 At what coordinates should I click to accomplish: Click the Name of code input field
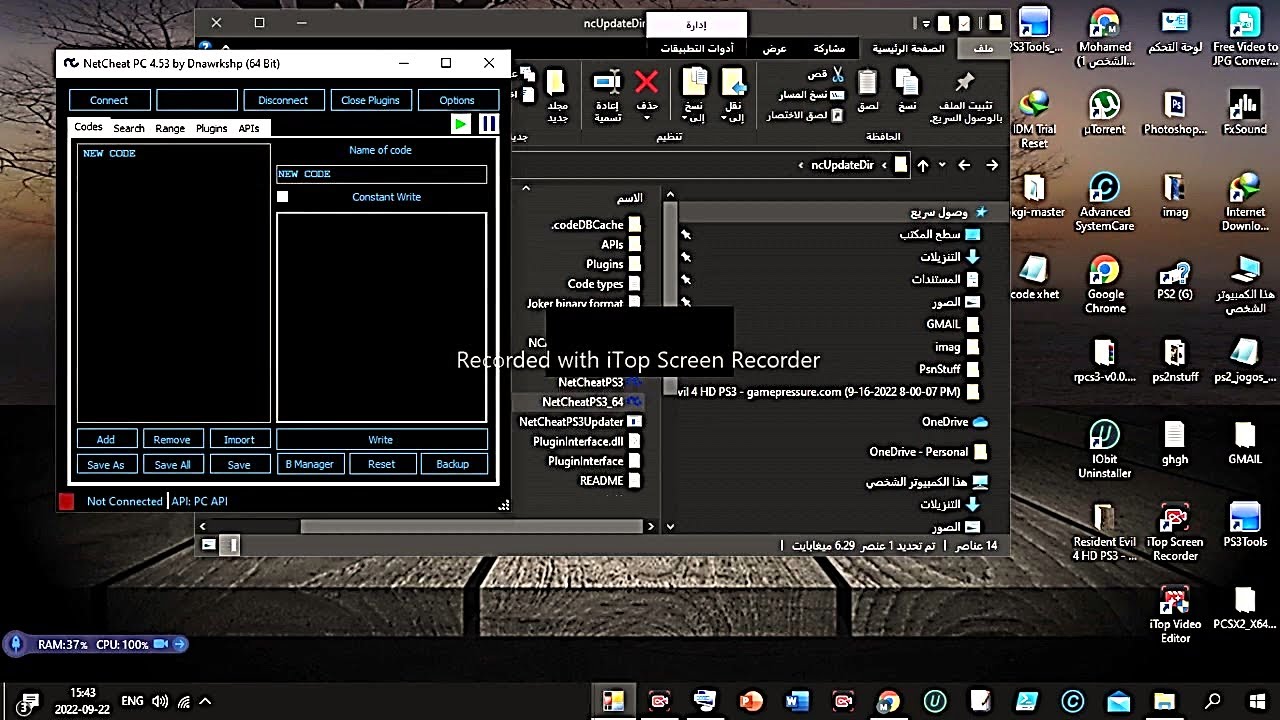[x=381, y=174]
